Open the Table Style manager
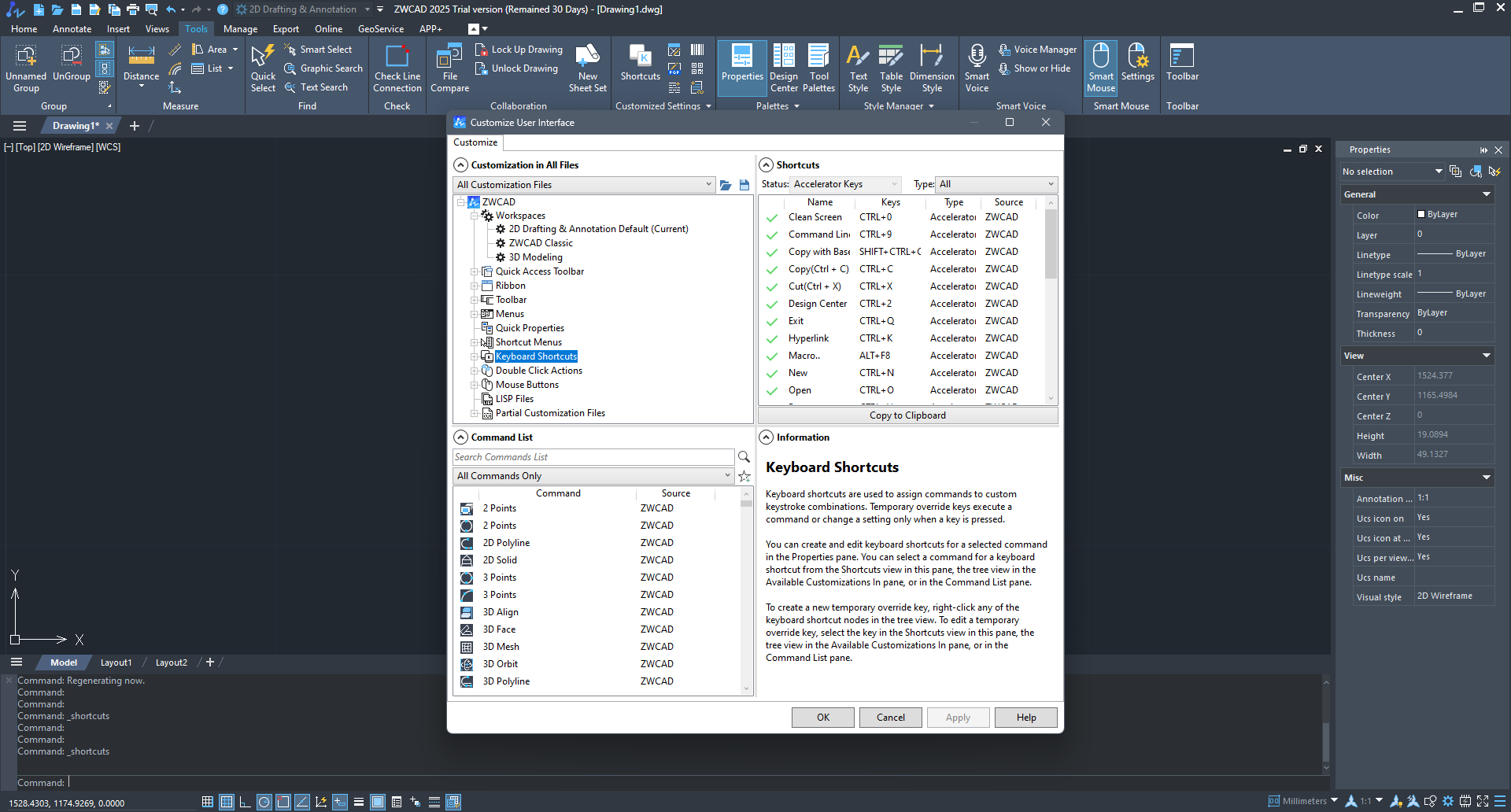This screenshot has width=1511, height=812. pos(891,68)
